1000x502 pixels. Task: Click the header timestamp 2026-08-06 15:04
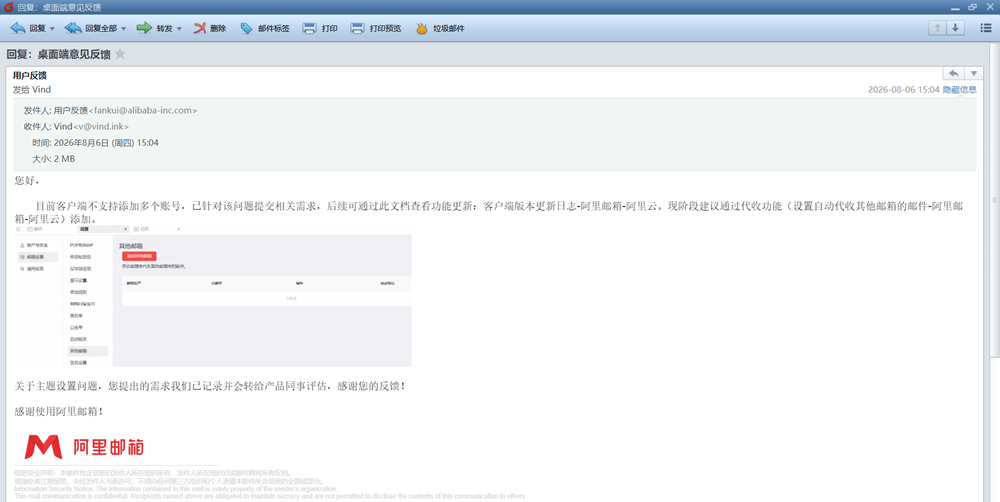pyautogui.click(x=903, y=89)
